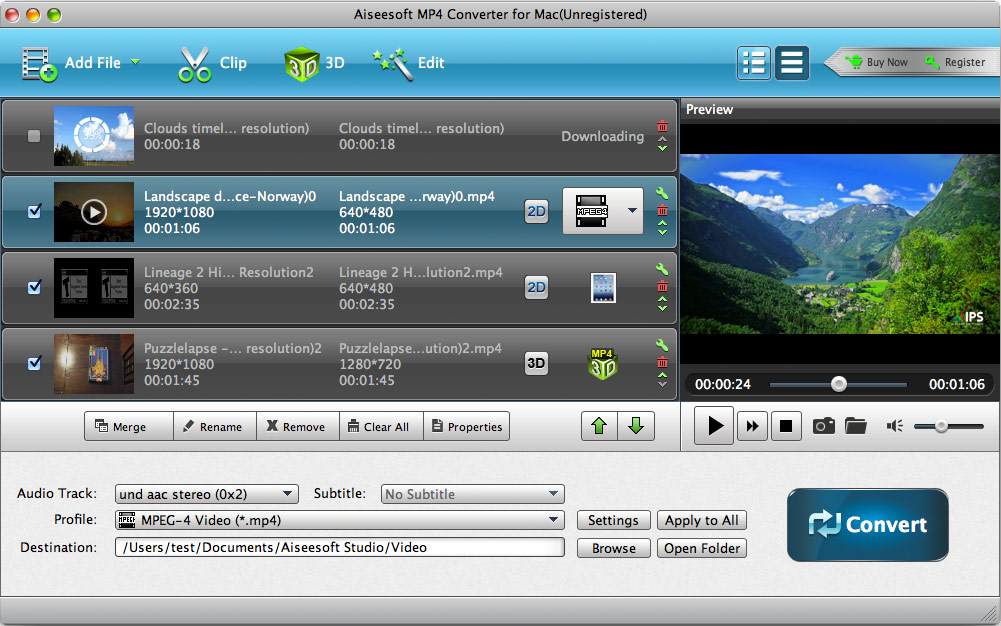The width and height of the screenshot is (1001, 626).
Task: Delete the Clouds timelapse row via trash icon
Action: click(x=663, y=126)
